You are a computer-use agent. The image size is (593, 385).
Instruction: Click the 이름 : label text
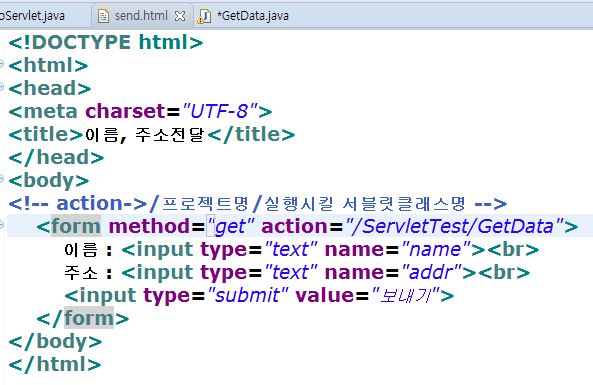tap(88, 250)
